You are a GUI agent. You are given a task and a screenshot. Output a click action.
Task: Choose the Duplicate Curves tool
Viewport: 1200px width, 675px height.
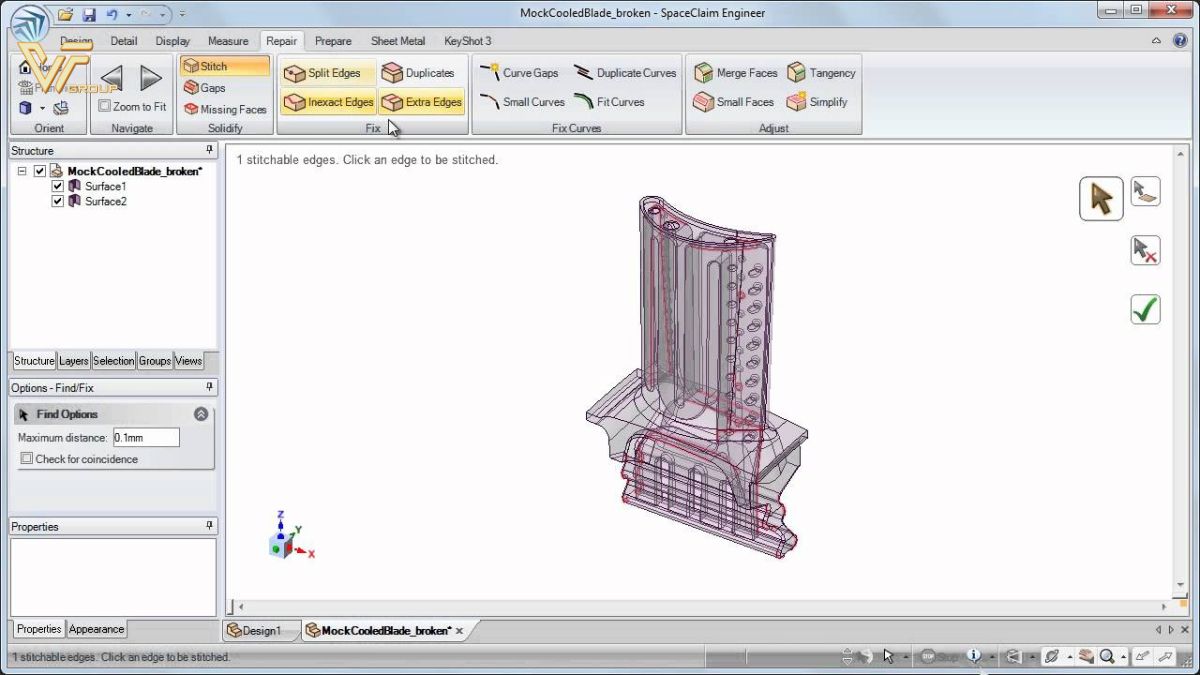pos(625,73)
